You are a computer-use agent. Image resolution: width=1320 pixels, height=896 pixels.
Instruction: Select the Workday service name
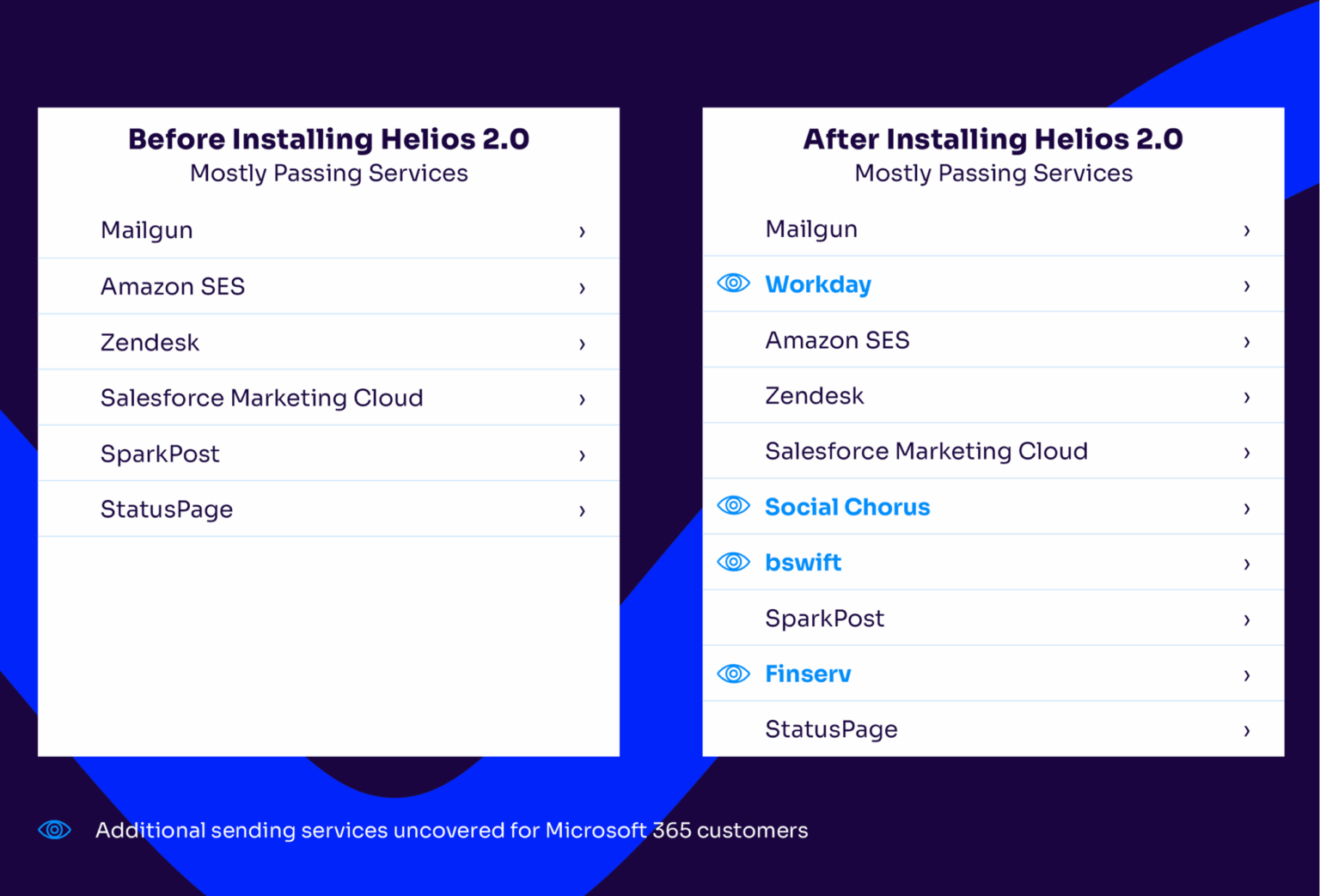tap(818, 284)
